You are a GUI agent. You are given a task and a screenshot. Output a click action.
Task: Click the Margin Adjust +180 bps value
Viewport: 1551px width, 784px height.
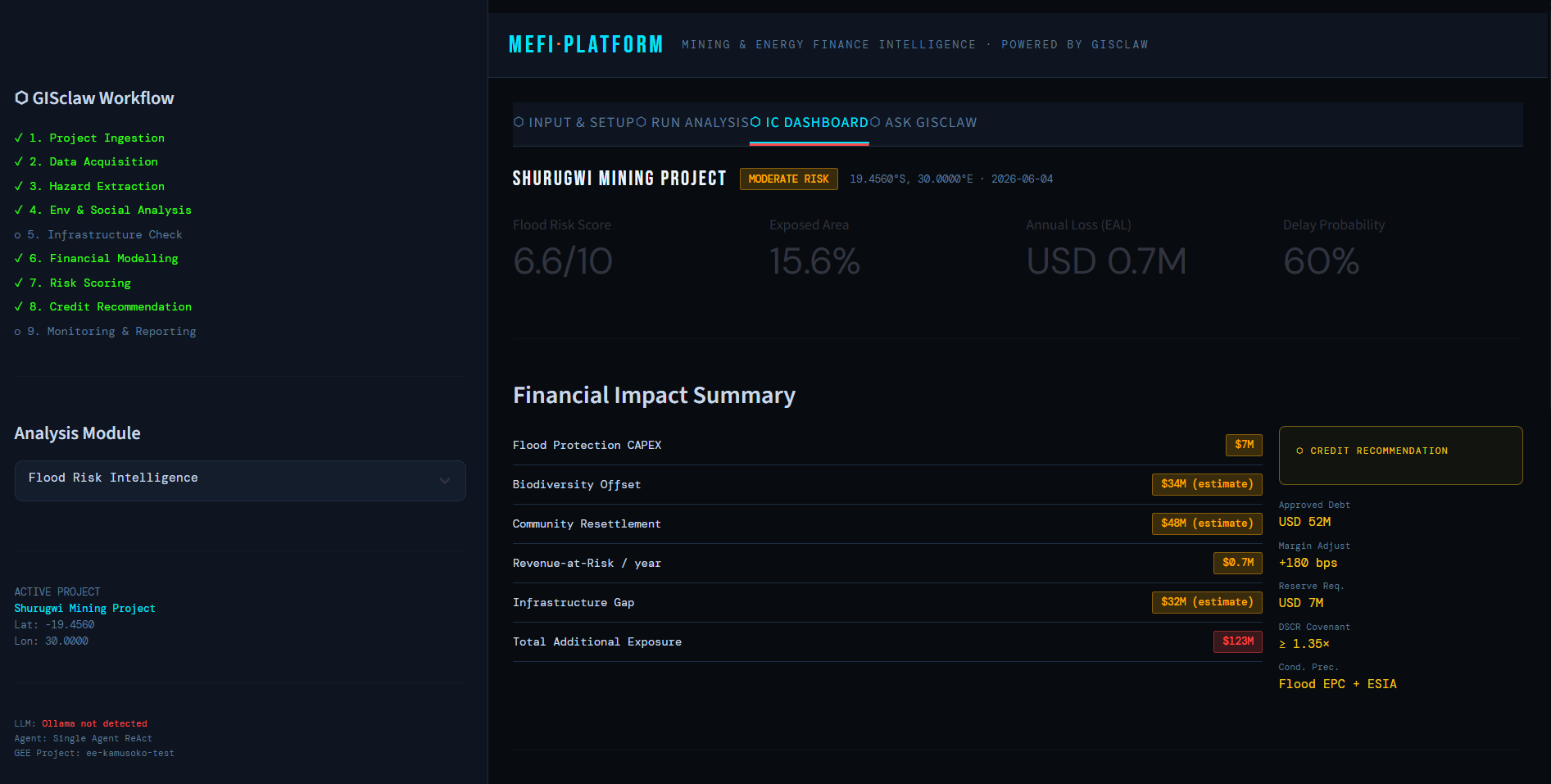coord(1308,563)
